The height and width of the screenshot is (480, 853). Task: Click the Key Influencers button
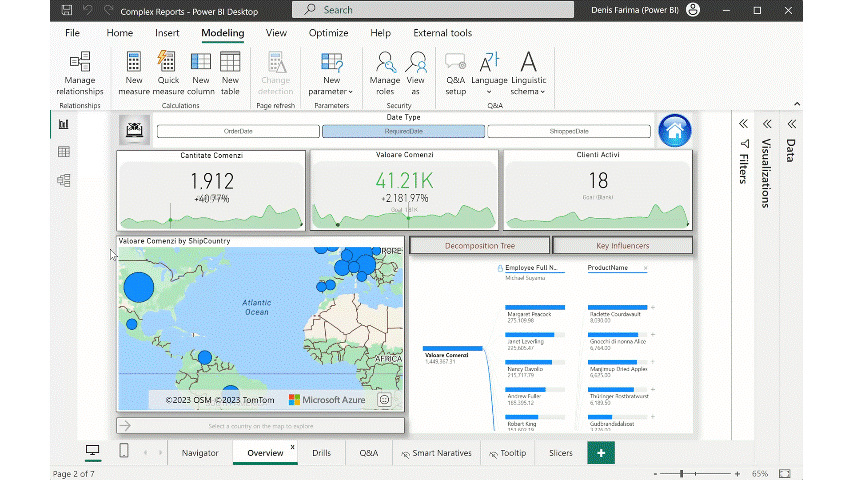coord(622,245)
